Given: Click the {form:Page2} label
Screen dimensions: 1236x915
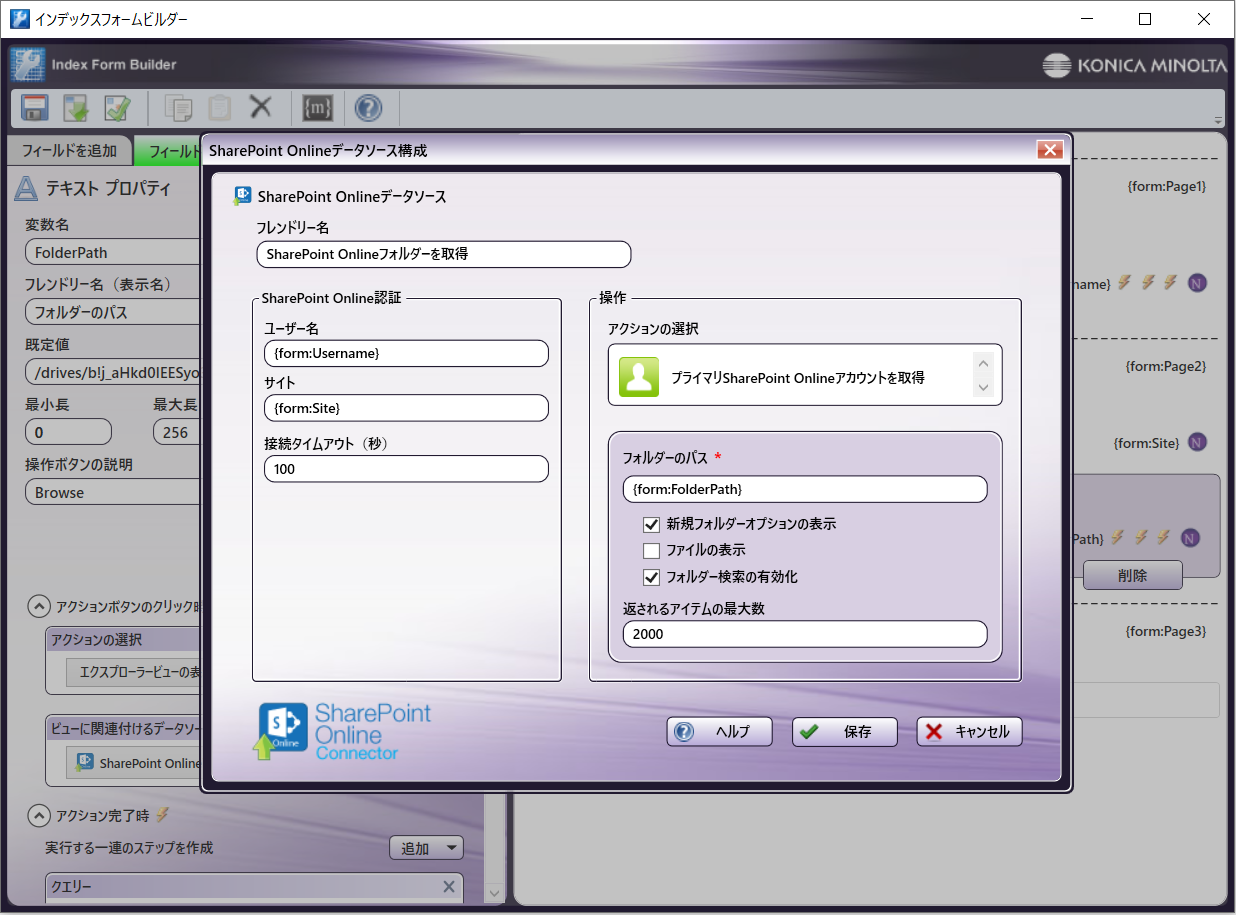Looking at the screenshot, I should point(1166,366).
